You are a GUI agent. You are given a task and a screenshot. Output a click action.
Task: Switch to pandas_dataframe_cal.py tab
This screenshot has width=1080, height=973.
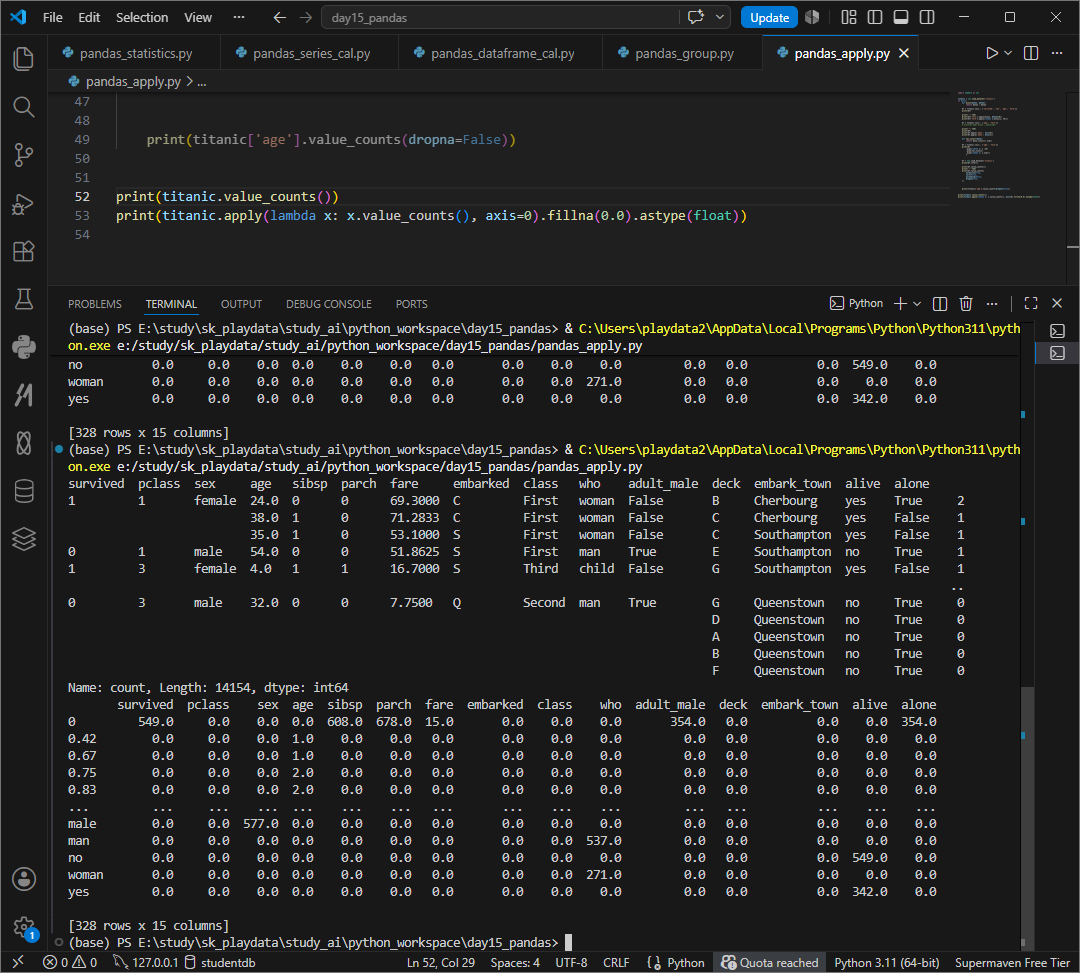501,53
